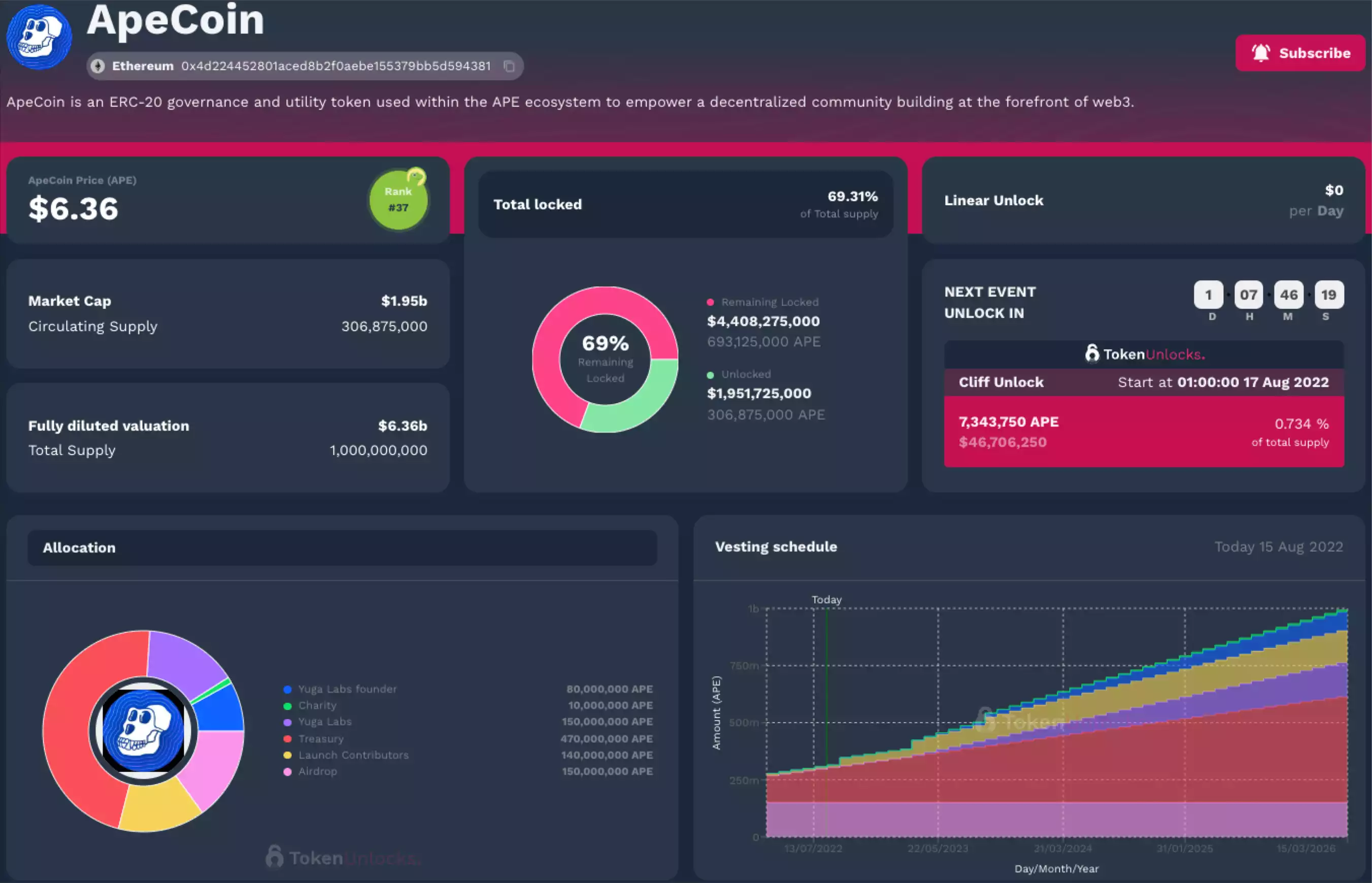Select the Allocation header bar
1372x883 pixels.
click(x=342, y=547)
